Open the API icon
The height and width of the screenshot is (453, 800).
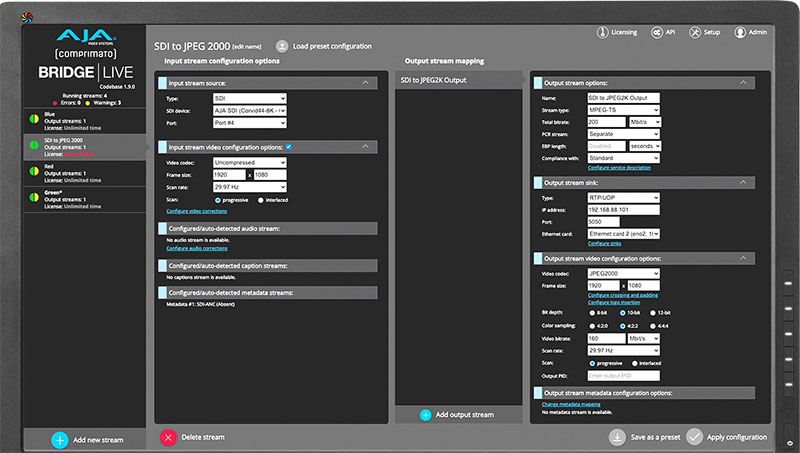click(x=657, y=32)
